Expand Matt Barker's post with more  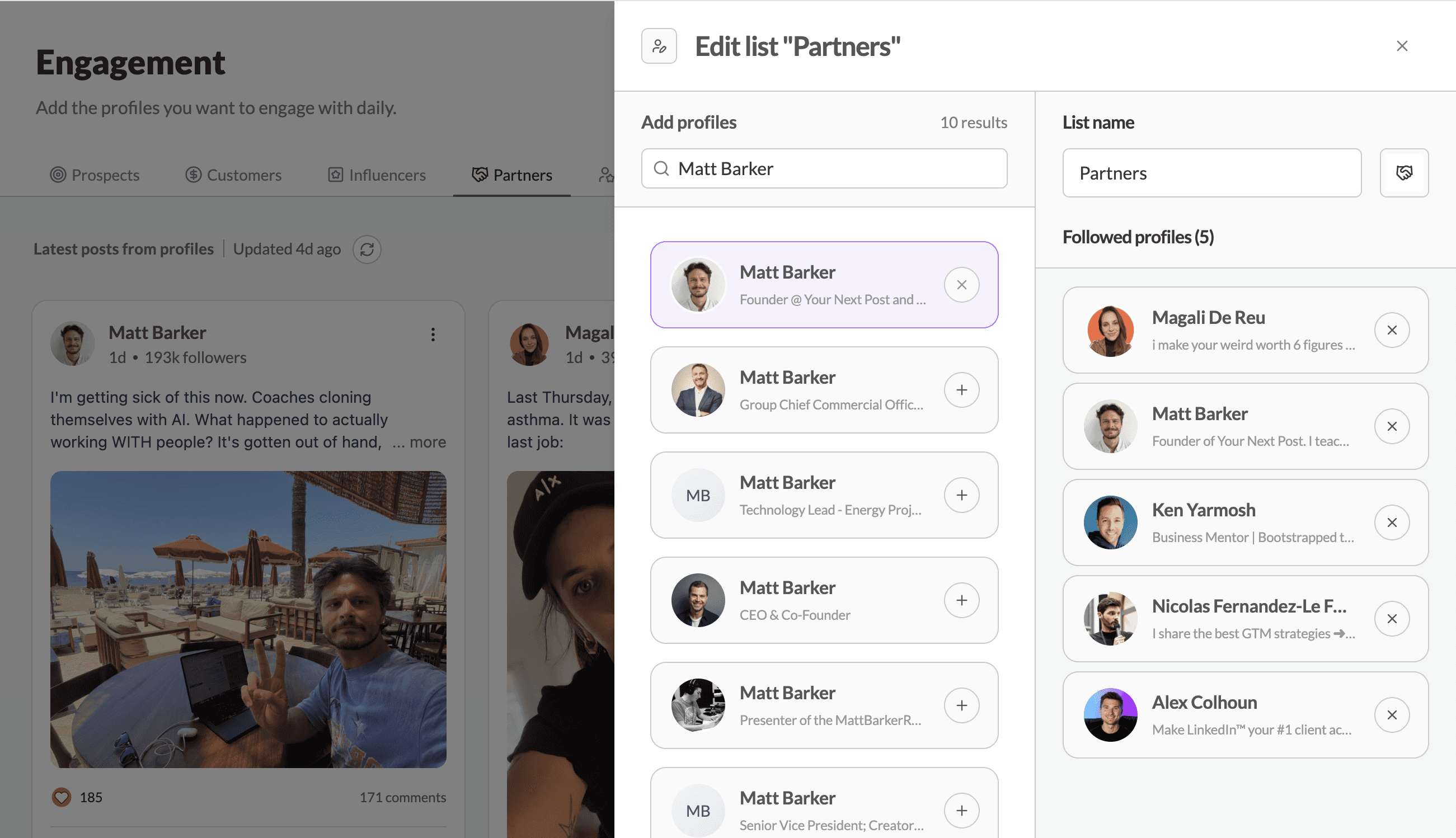[427, 442]
